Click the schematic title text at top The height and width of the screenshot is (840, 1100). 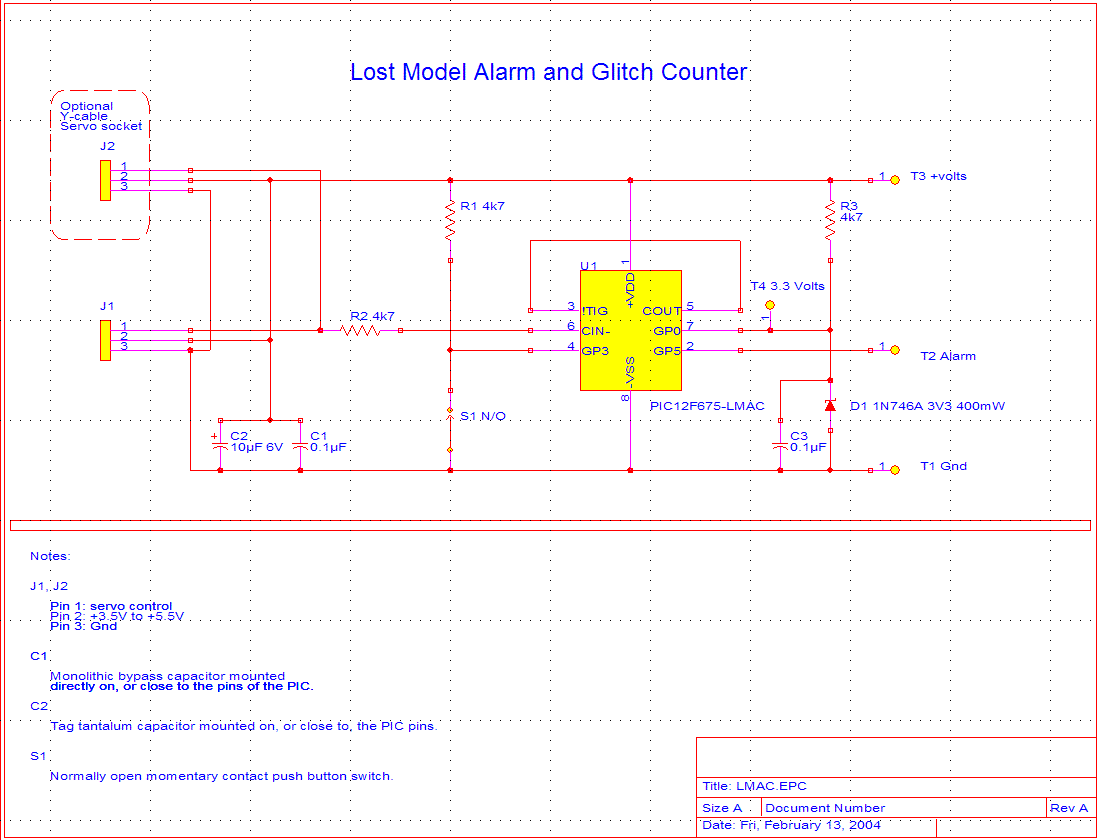548,72
